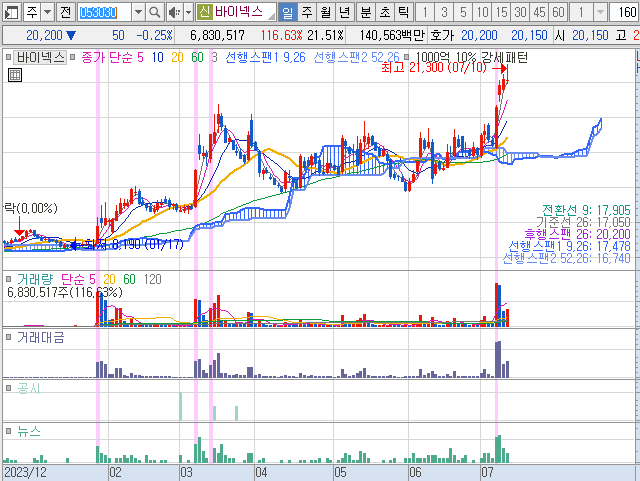This screenshot has height=481, width=640.
Task: Toggle the 거래량 volume panel marker
Action: (x=8, y=279)
